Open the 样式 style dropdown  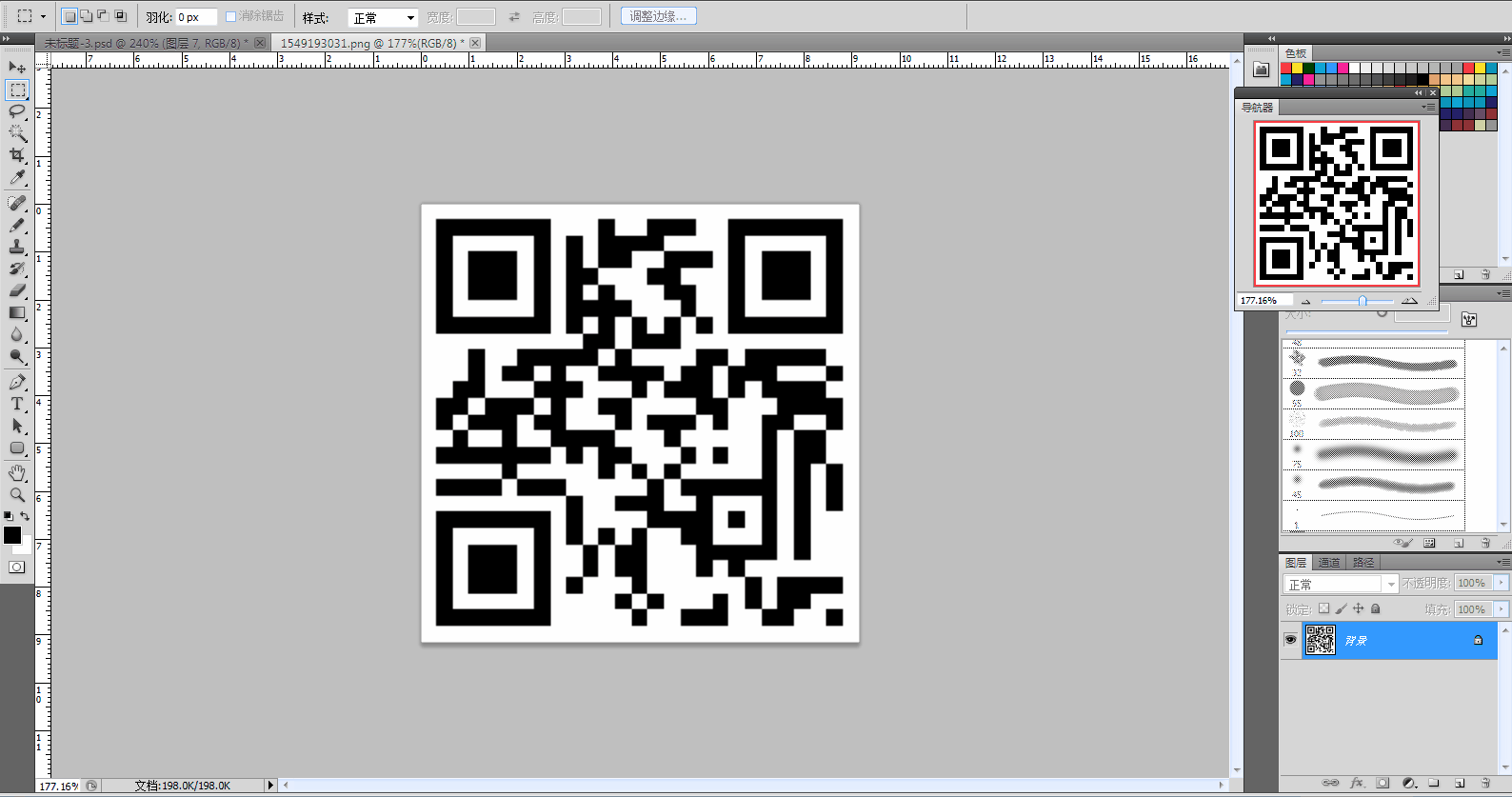point(383,17)
